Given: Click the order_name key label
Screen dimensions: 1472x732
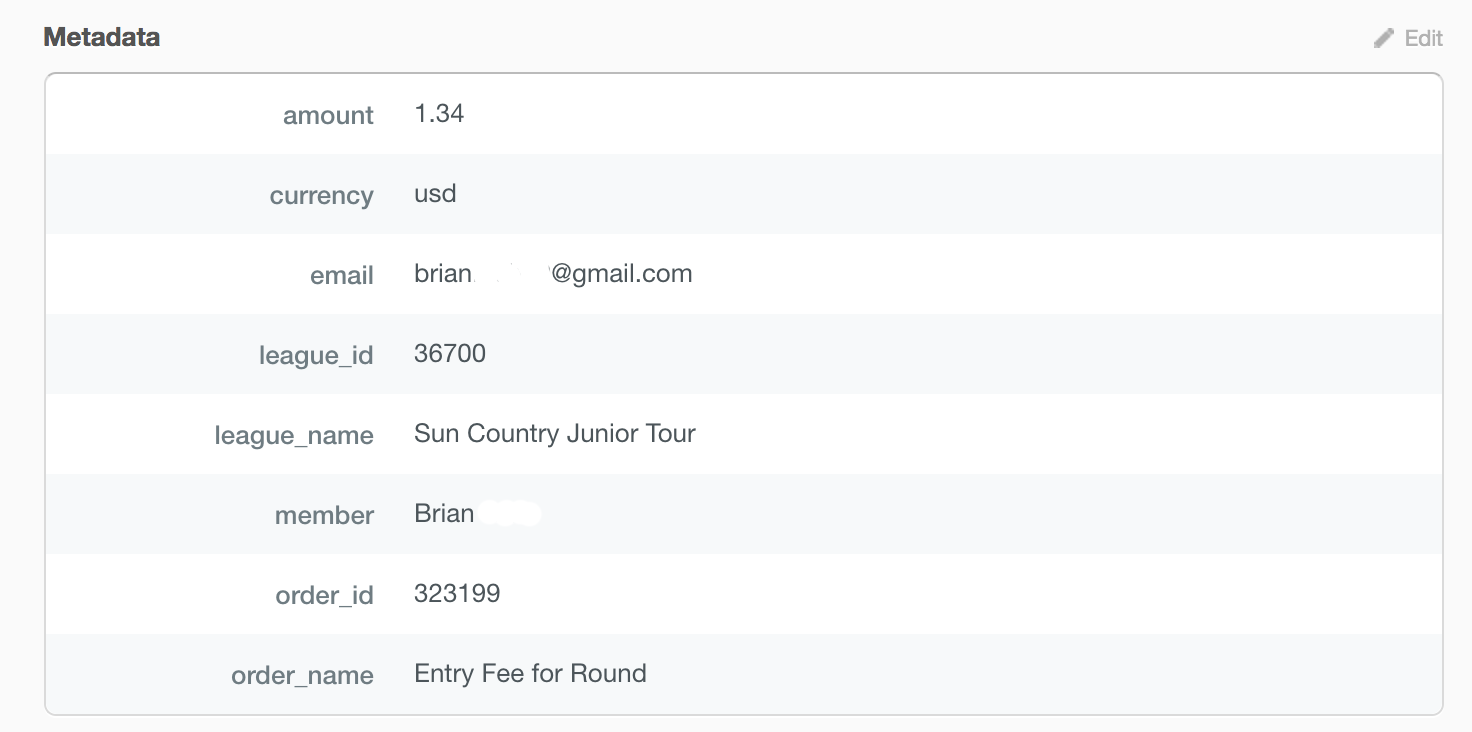Looking at the screenshot, I should click(x=302, y=676).
